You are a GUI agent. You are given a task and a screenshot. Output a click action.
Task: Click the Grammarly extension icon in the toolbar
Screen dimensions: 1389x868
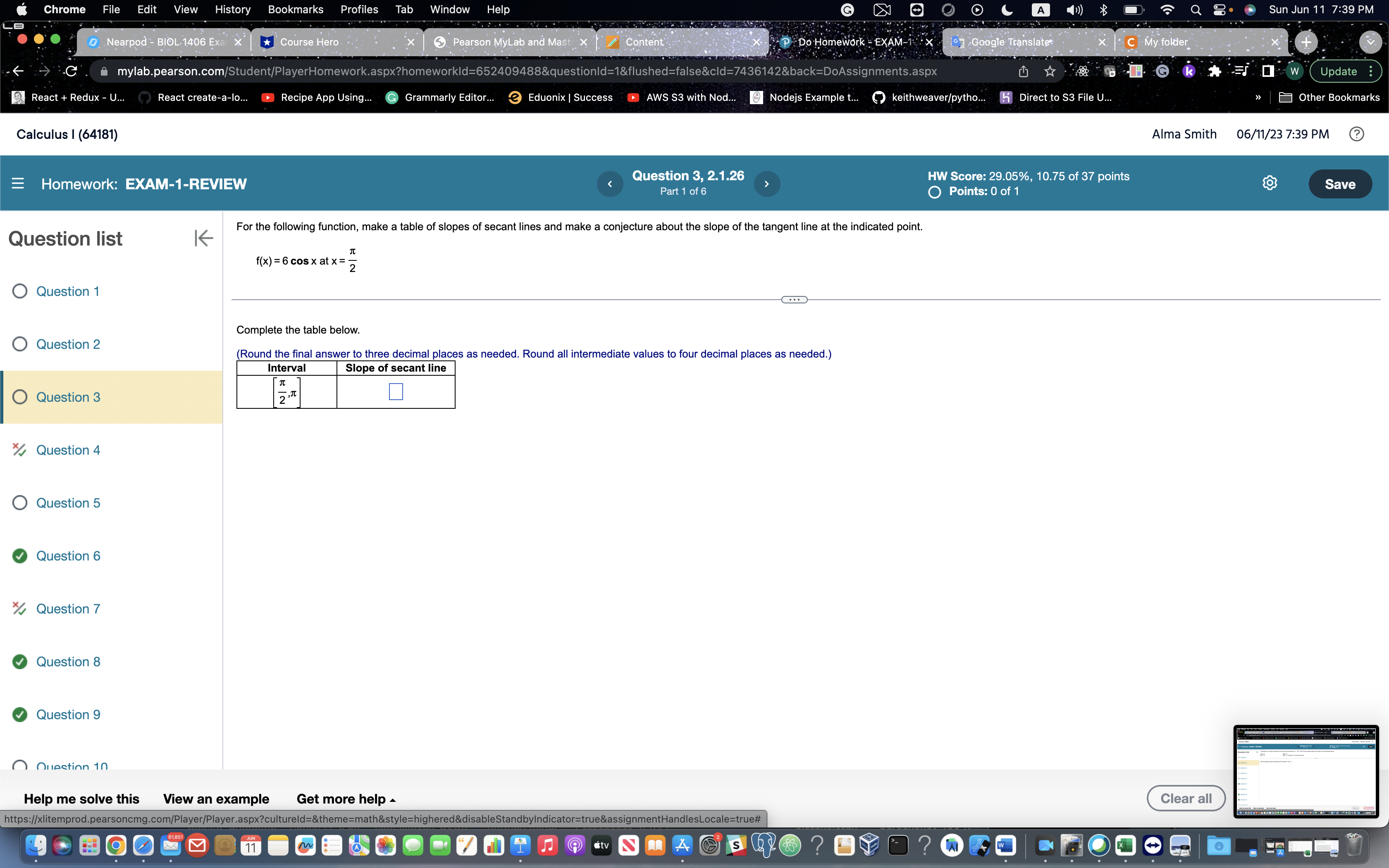click(1163, 71)
